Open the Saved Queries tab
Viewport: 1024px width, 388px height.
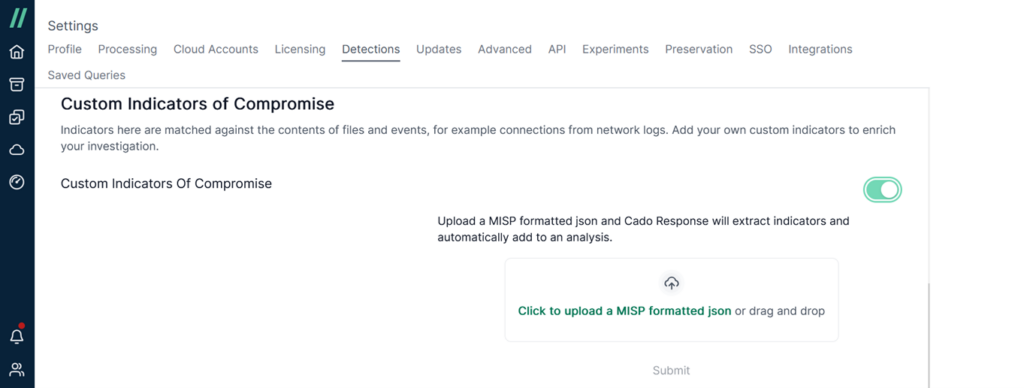[86, 75]
